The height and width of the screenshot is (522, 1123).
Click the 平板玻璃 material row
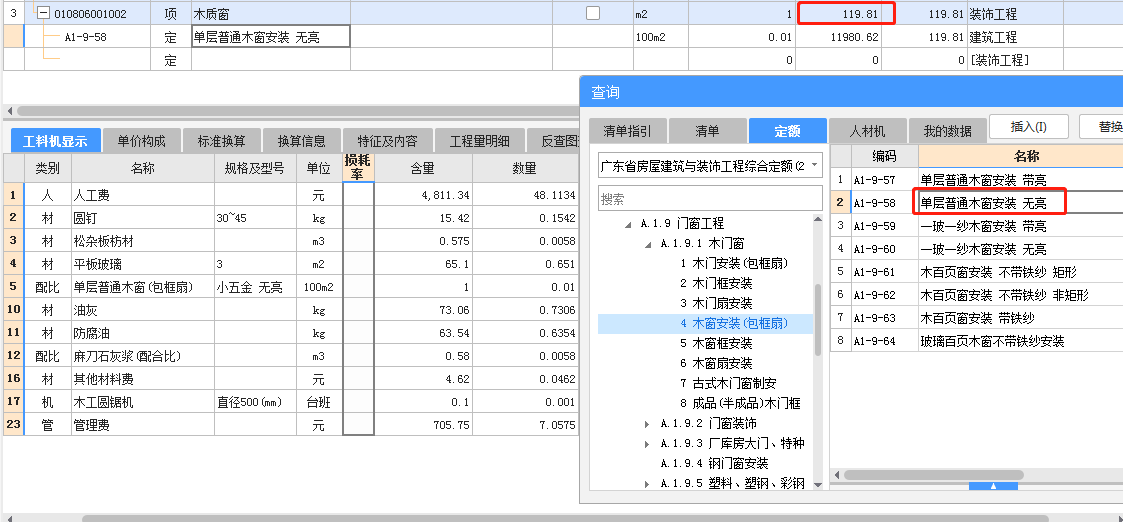(x=290, y=264)
